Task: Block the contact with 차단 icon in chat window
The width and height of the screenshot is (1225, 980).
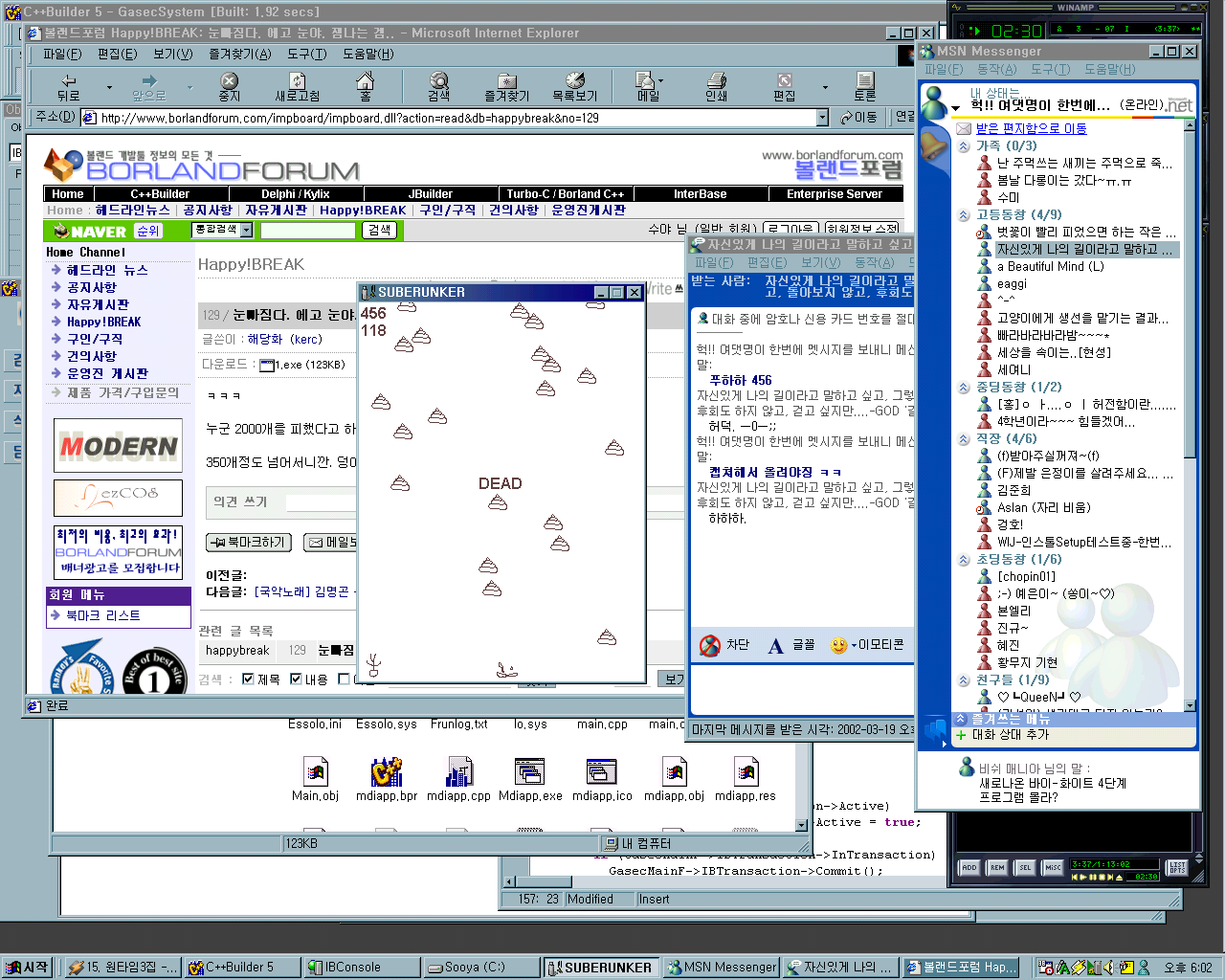Action: pyautogui.click(x=724, y=645)
